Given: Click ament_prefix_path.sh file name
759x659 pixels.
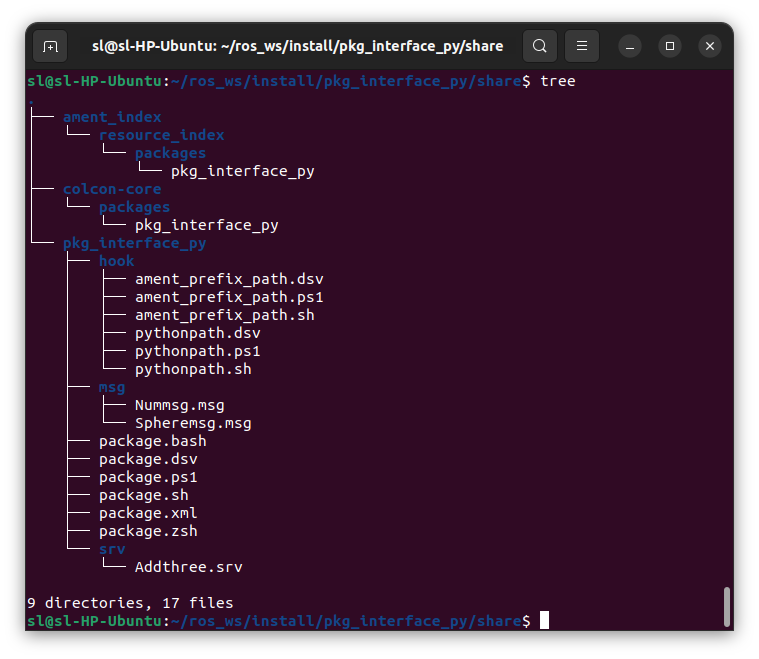Looking at the screenshot, I should pyautogui.click(x=225, y=315).
